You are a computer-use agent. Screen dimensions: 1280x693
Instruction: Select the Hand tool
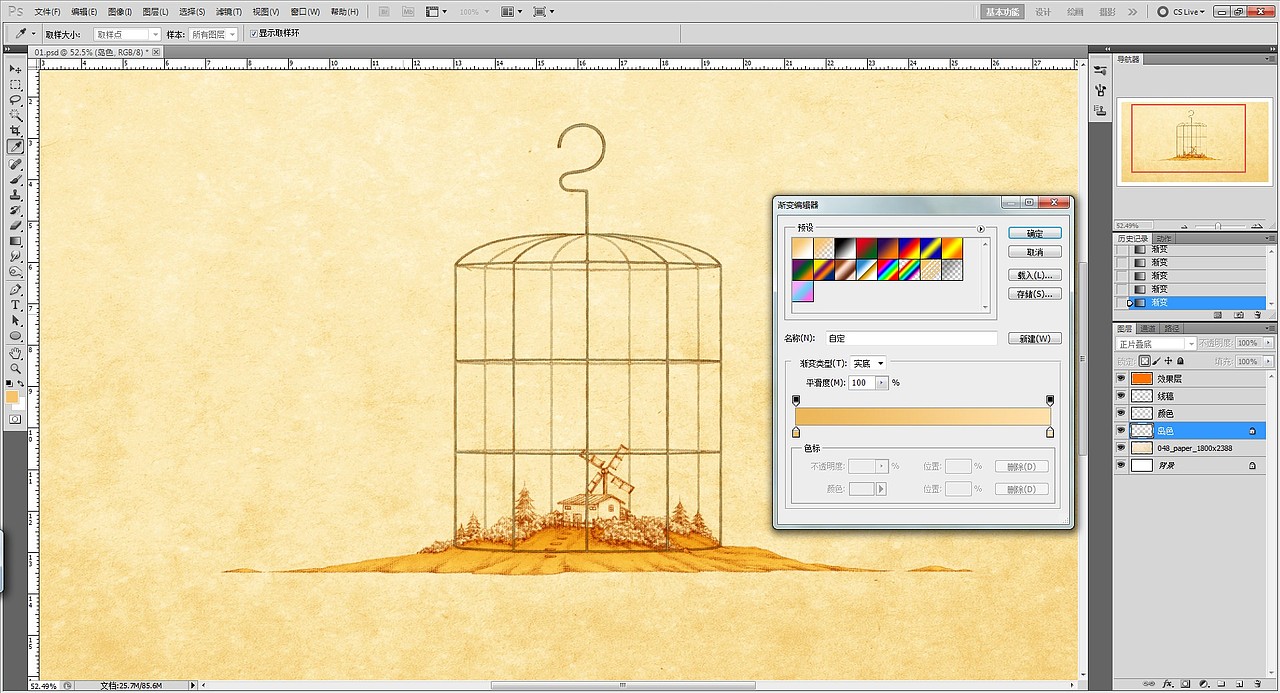click(x=15, y=353)
